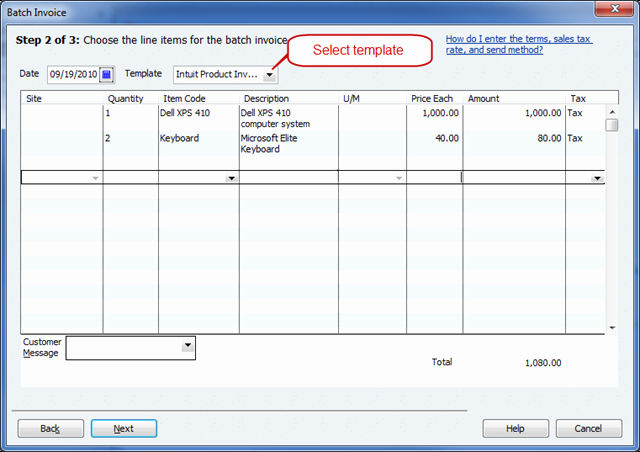Click the Date input field
This screenshot has height=452, width=640.
pos(73,75)
